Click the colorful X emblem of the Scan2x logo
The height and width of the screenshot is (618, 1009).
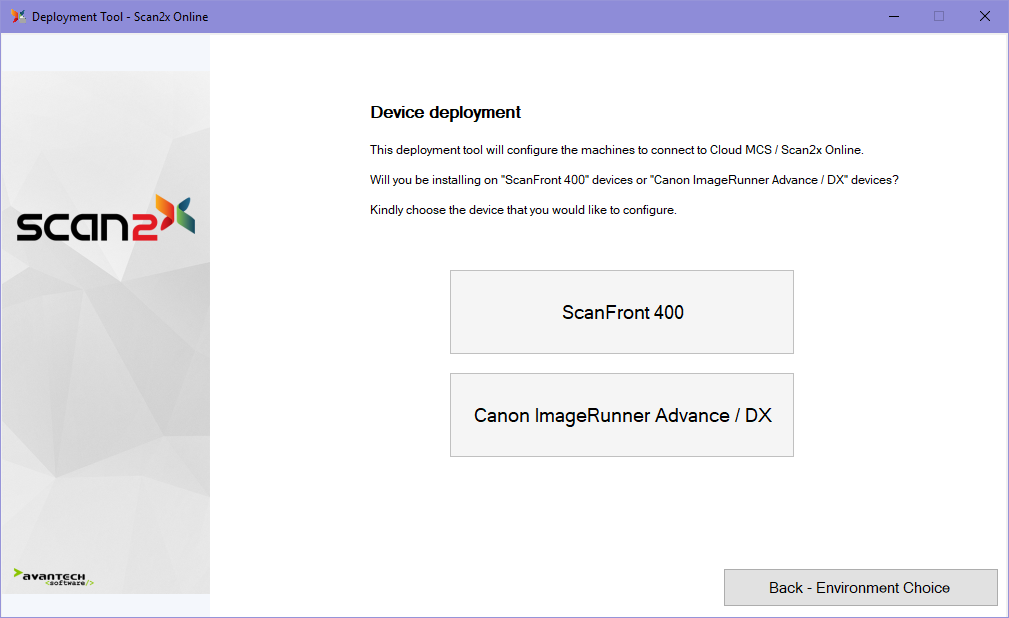point(175,214)
